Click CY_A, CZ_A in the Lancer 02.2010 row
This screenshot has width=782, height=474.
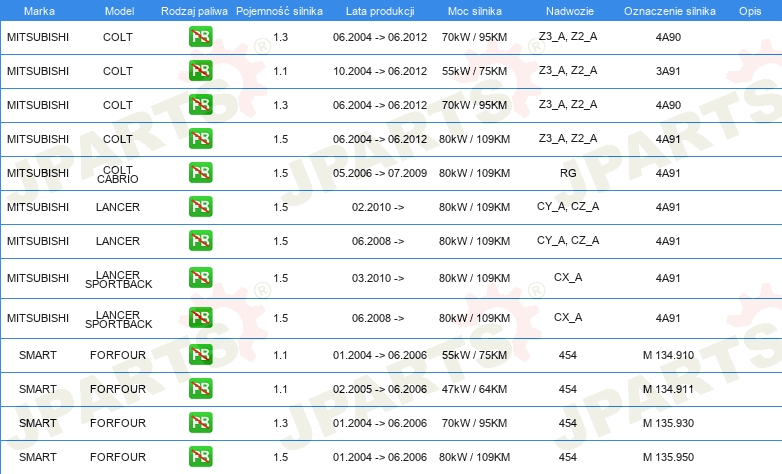pos(568,207)
